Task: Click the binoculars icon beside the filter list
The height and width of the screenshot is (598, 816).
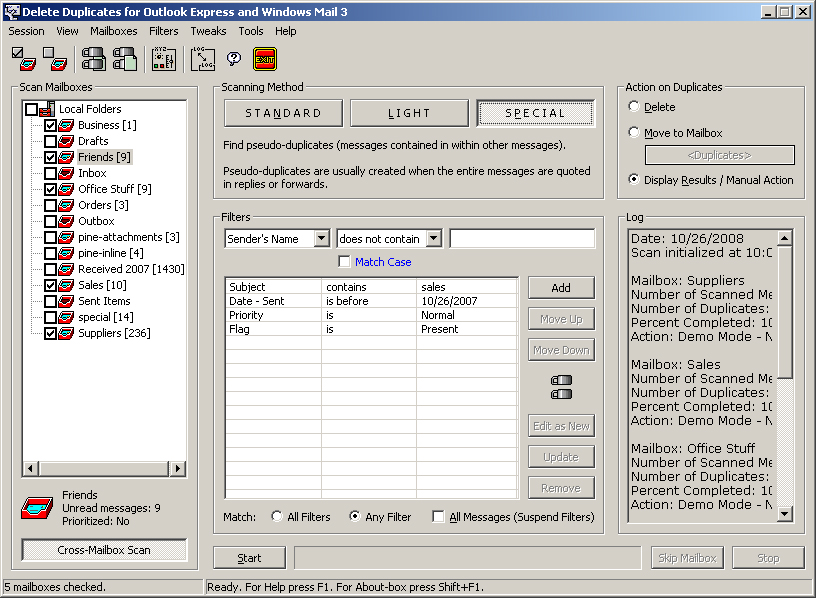Action: pyautogui.click(x=561, y=387)
